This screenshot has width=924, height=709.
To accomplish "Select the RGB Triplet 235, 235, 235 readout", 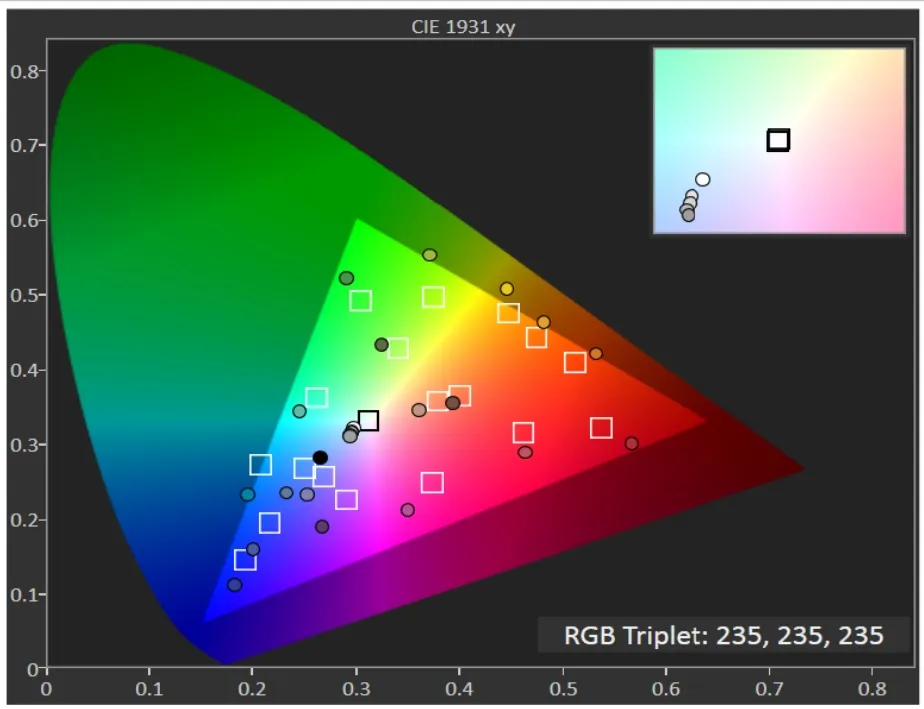I will click(x=724, y=635).
